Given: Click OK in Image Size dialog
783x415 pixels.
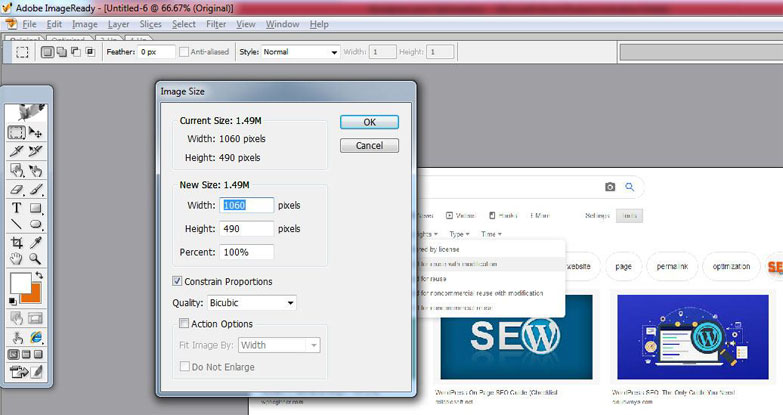Looking at the screenshot, I should tap(369, 122).
